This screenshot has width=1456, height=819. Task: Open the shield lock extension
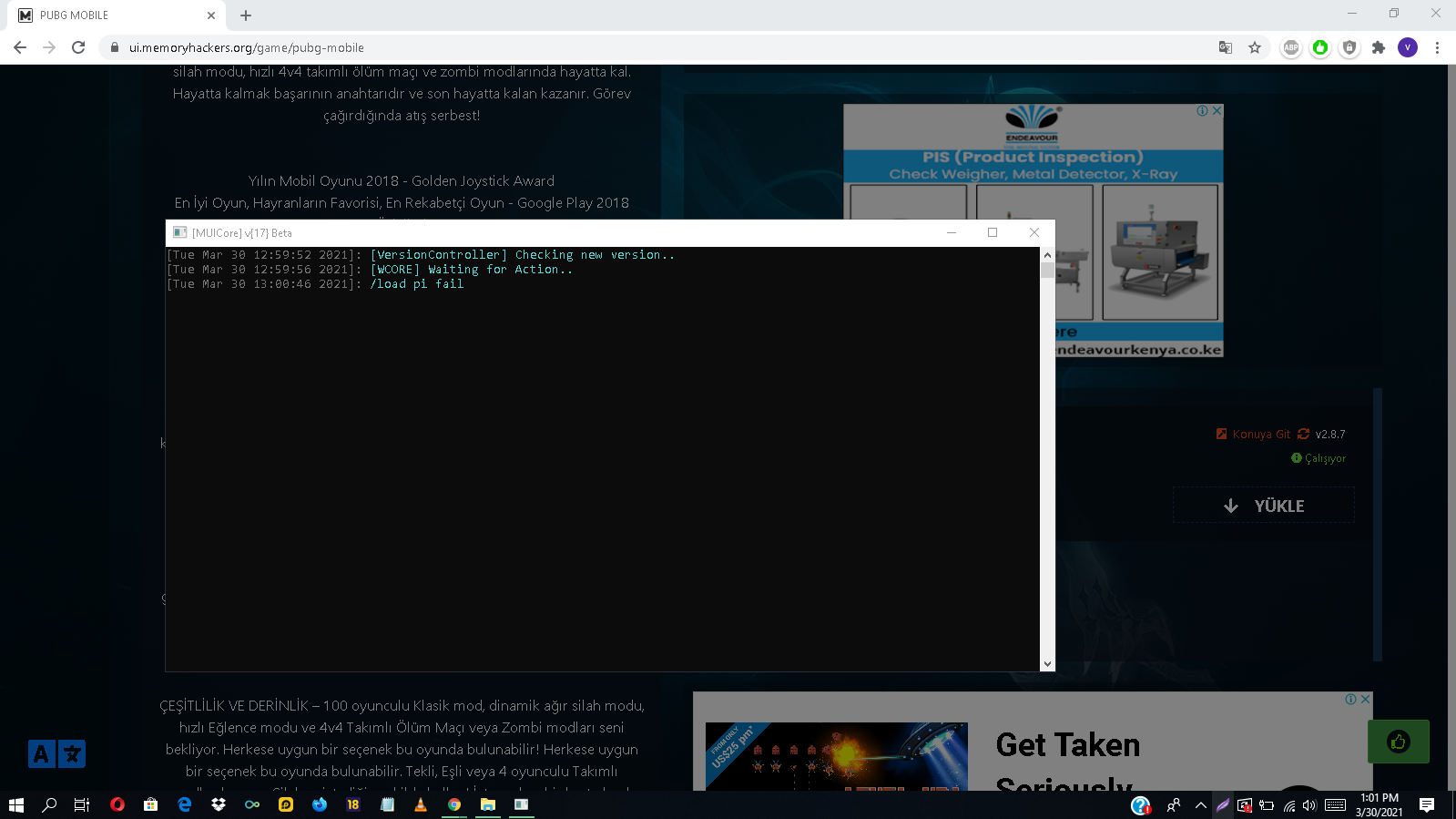coord(1349,47)
